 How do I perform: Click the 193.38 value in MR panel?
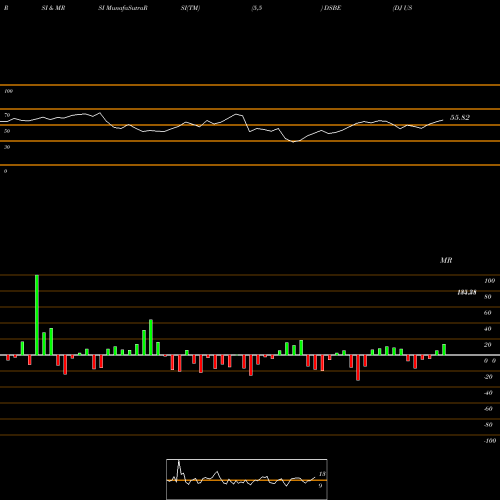pyautogui.click(x=467, y=292)
